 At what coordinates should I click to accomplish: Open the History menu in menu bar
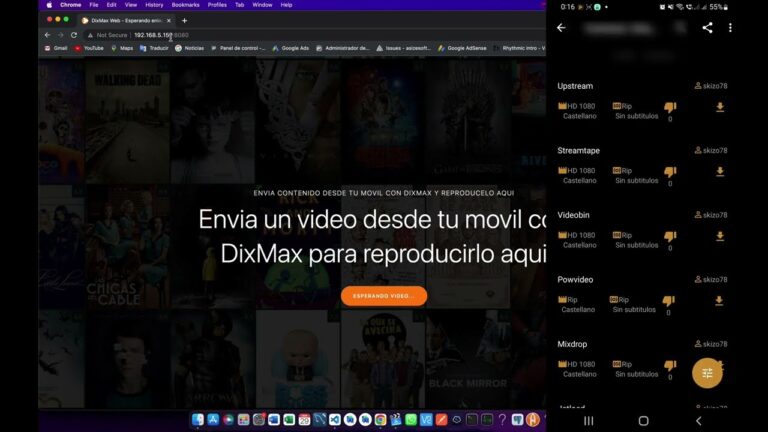tap(154, 5)
